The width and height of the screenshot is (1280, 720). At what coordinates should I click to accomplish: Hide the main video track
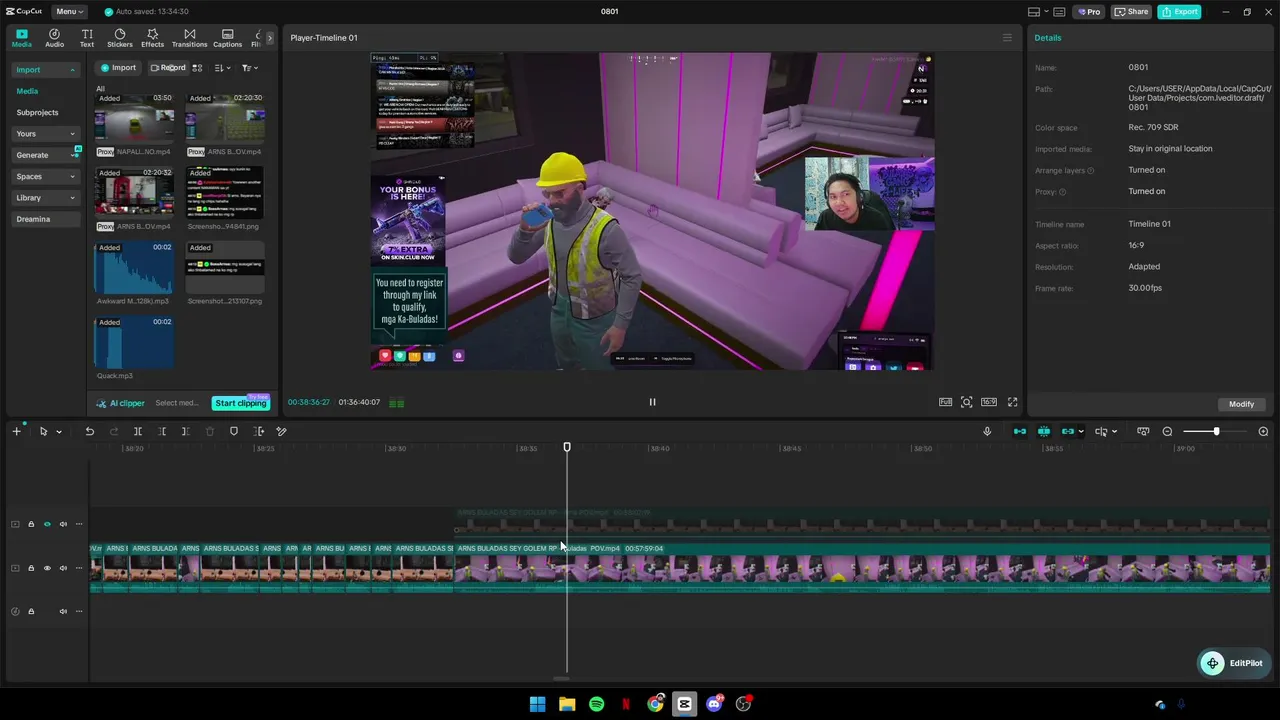(x=47, y=568)
